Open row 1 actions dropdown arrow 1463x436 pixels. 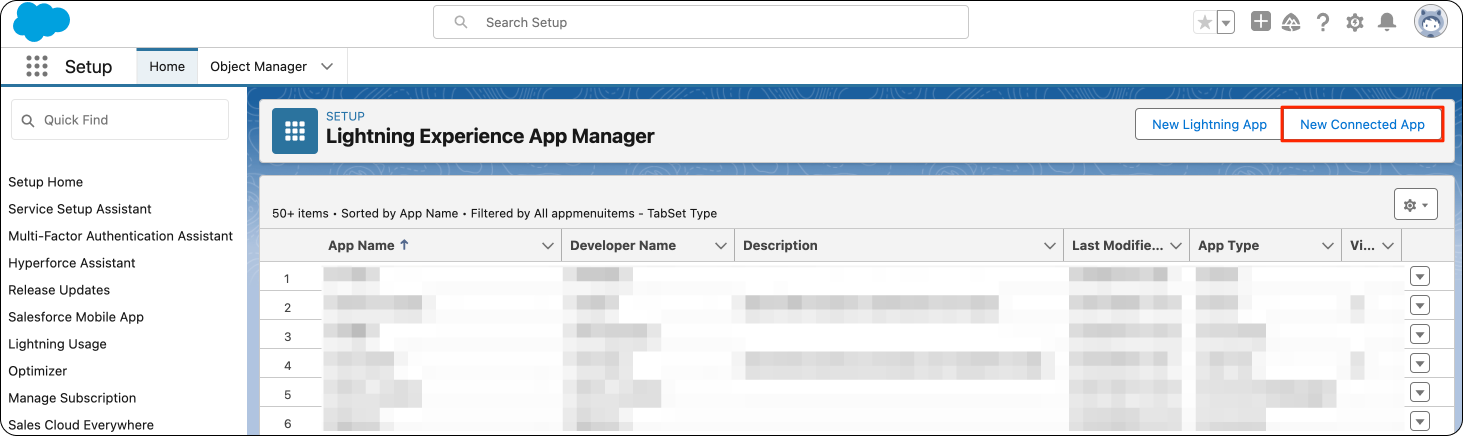(1420, 277)
